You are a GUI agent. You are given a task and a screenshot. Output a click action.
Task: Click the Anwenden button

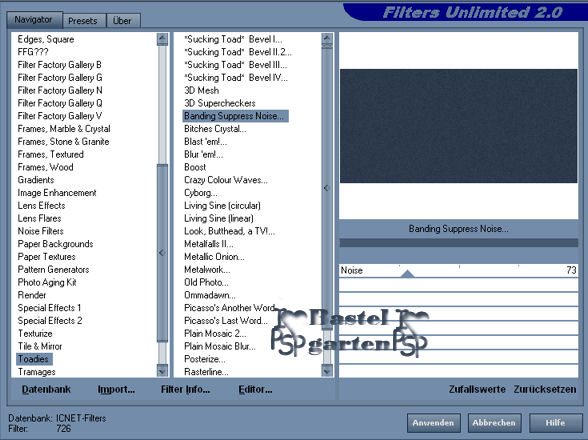tap(434, 423)
